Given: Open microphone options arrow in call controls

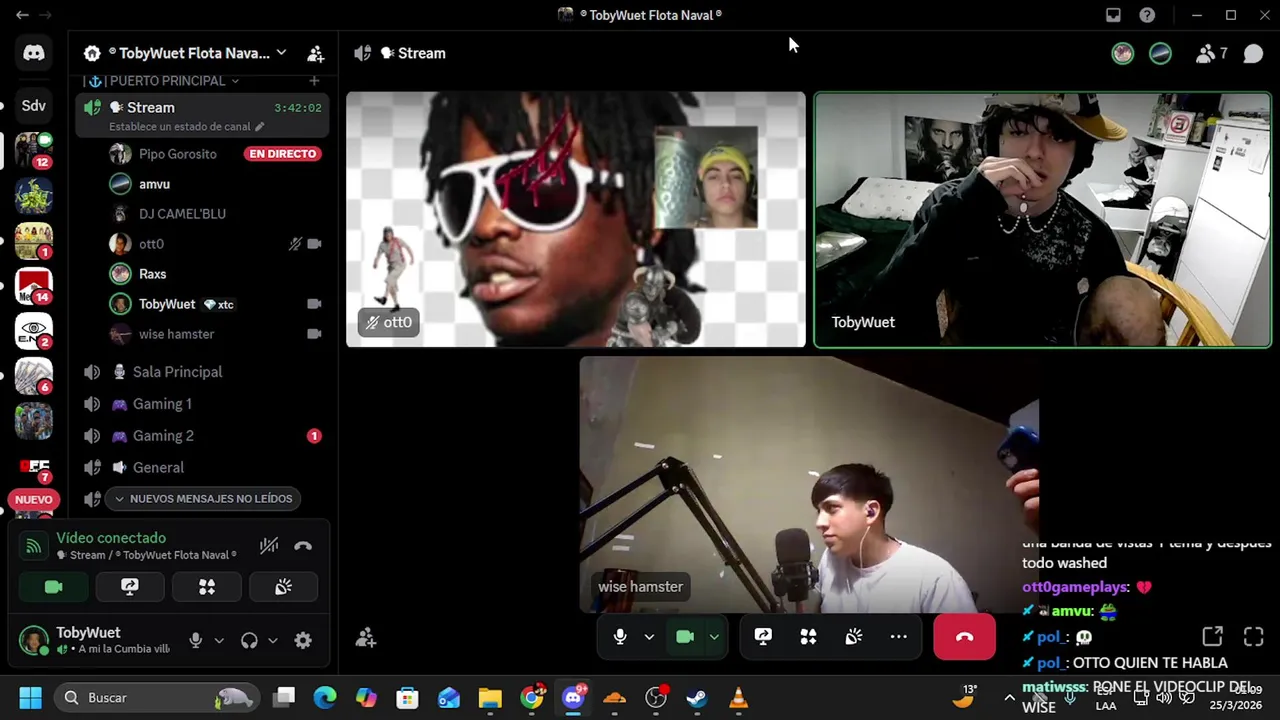Looking at the screenshot, I should [x=648, y=637].
